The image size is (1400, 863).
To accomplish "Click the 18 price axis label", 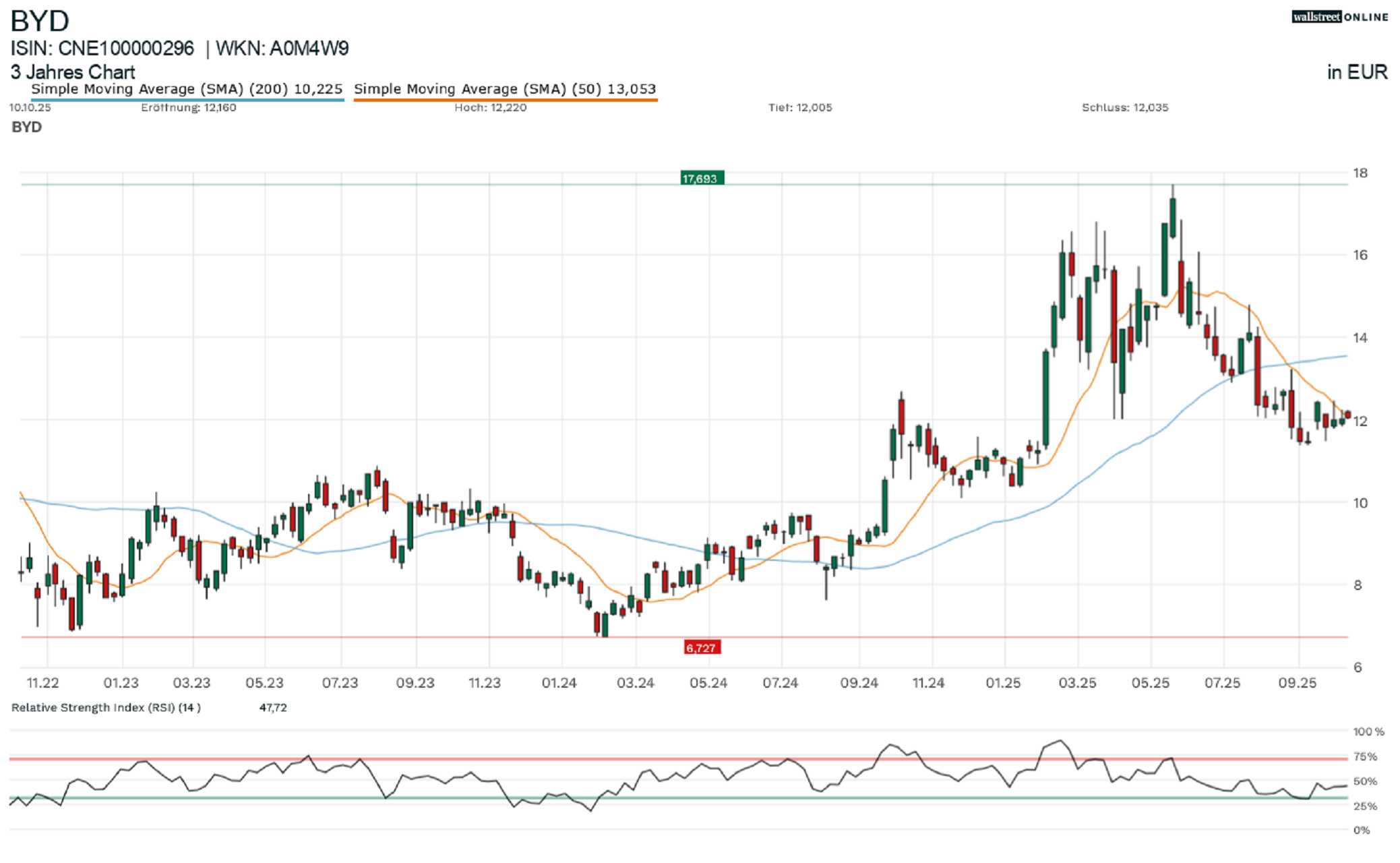I will coord(1360,173).
